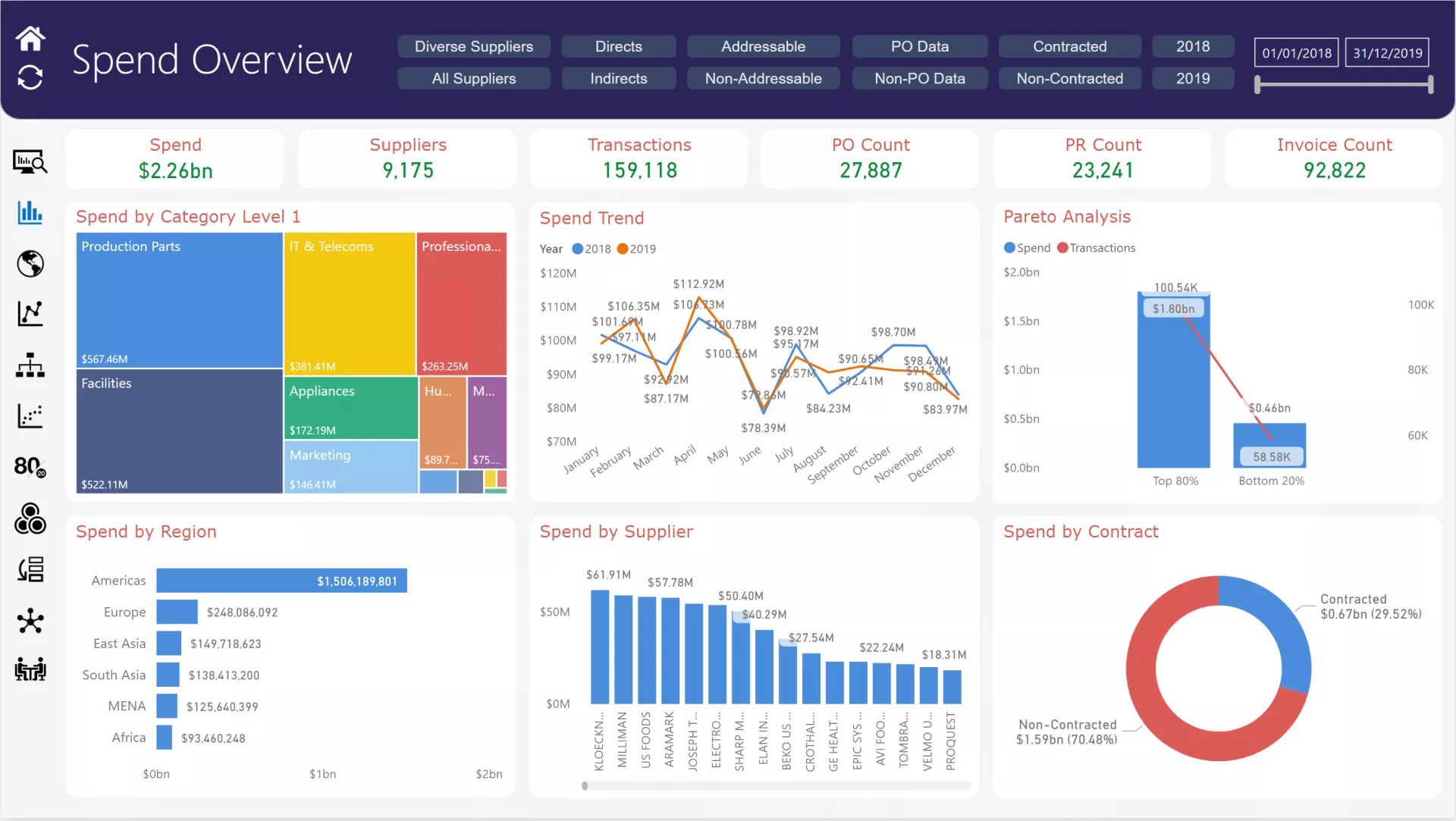
Task: Select the highlighted bar chart page icon
Action: coord(30,213)
